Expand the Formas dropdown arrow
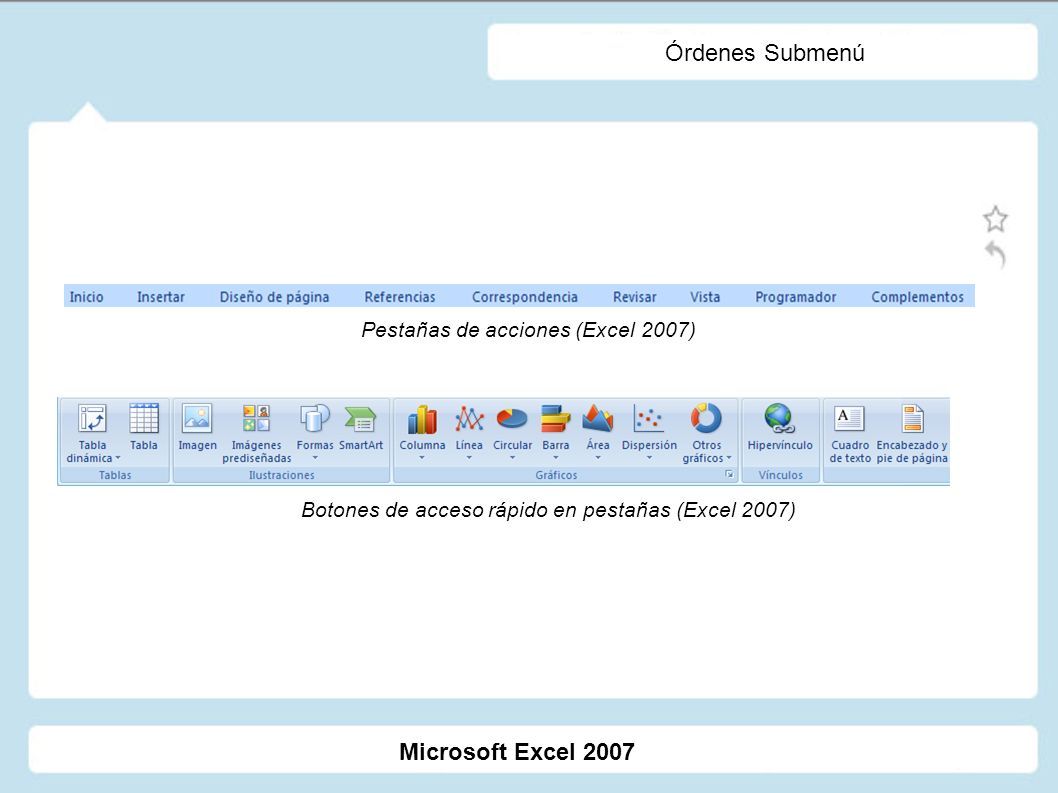The height and width of the screenshot is (793, 1058). (314, 458)
